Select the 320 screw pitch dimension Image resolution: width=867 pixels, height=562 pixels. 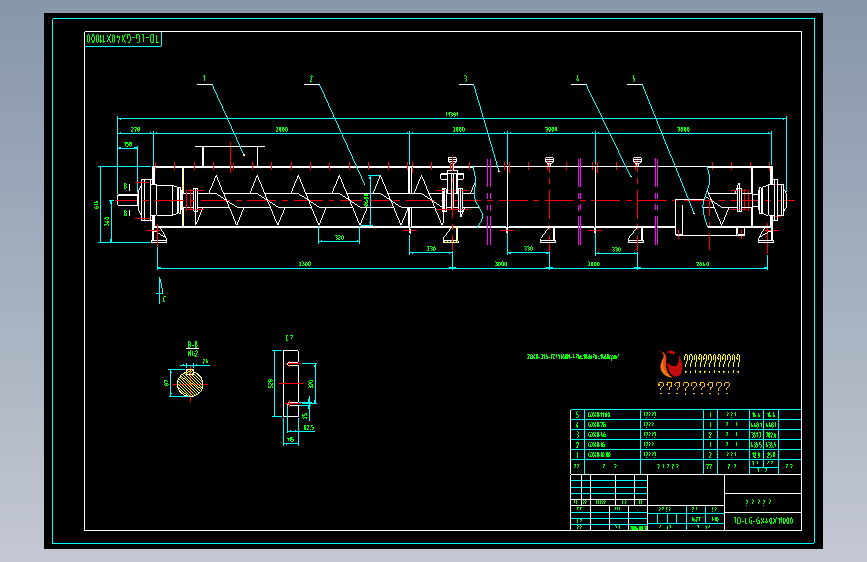point(340,237)
